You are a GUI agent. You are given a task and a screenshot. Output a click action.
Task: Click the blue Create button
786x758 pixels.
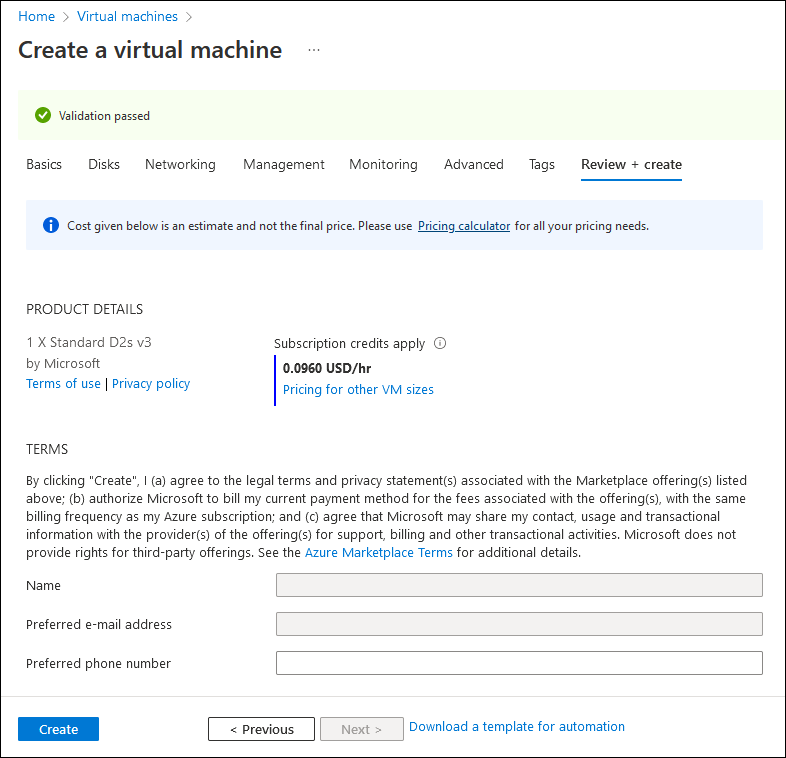pos(59,729)
